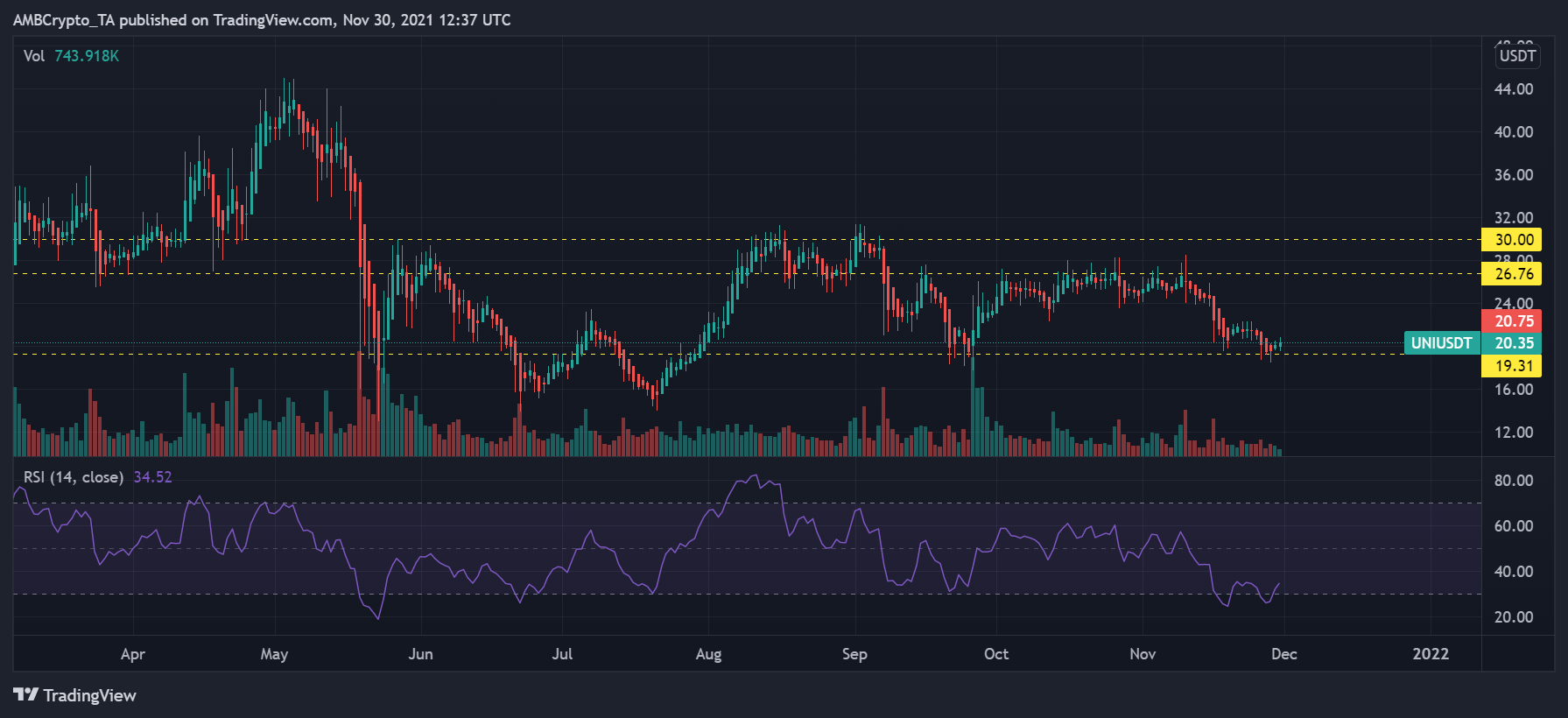The image size is (1568, 718).
Task: Click the RSI value 34.52
Action: pos(152,477)
